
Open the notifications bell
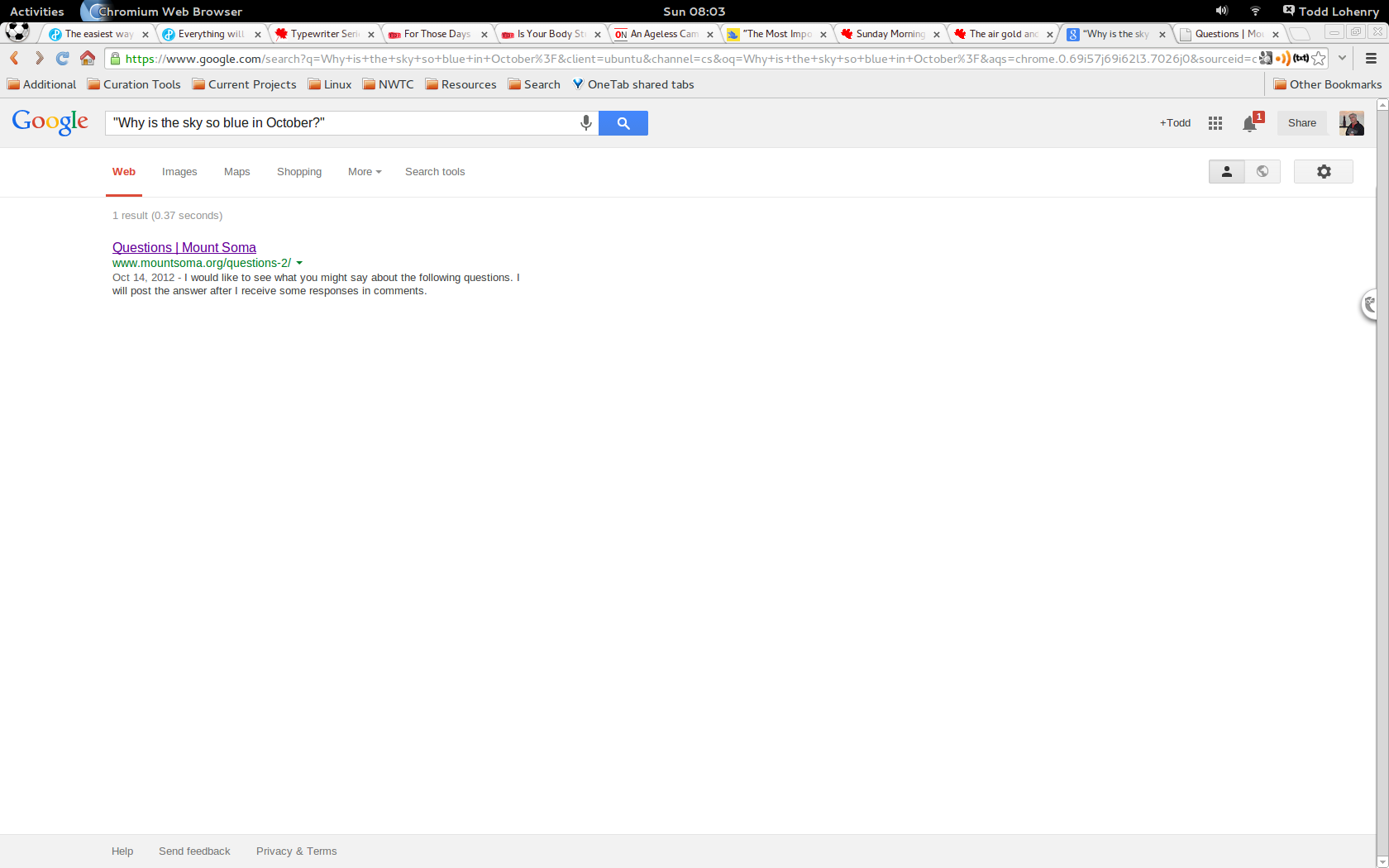[1249, 124]
